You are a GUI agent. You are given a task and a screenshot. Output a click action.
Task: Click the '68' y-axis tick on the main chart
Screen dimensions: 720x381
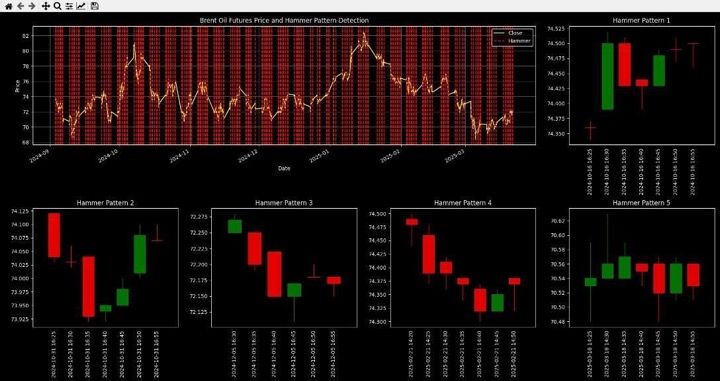pos(26,142)
